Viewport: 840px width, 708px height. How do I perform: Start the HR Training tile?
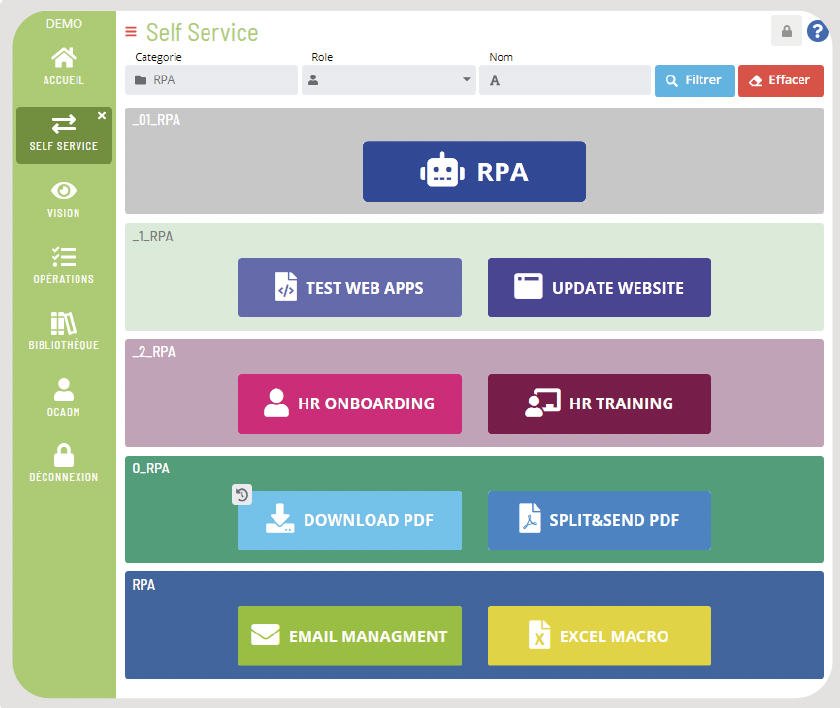point(599,404)
